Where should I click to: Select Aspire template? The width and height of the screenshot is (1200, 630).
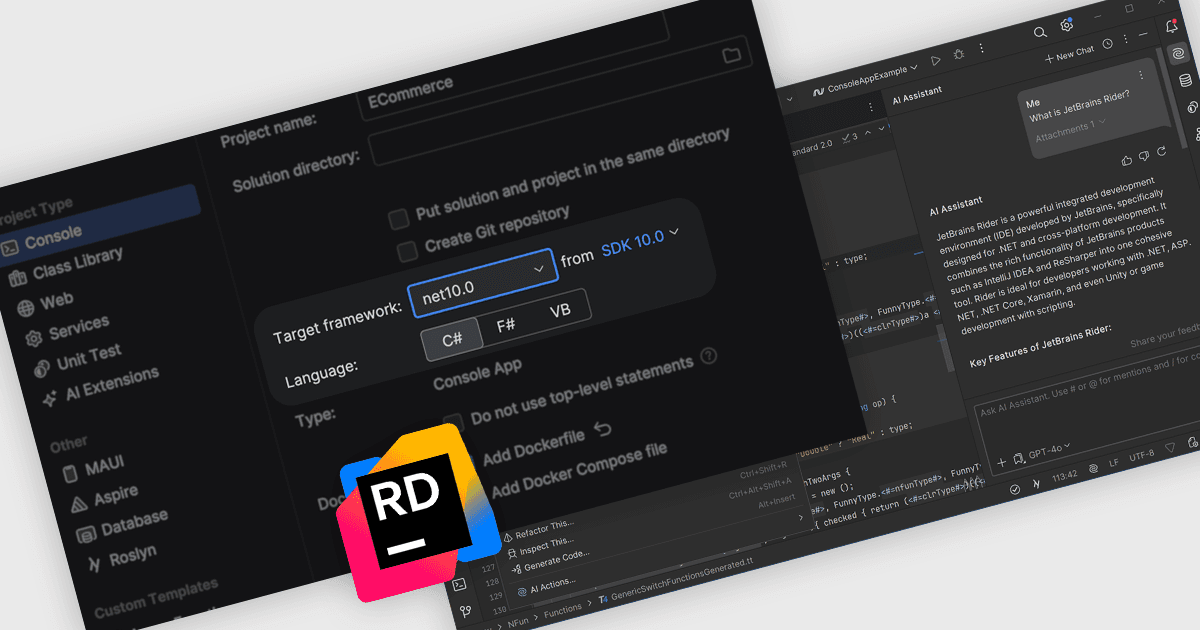click(103, 498)
